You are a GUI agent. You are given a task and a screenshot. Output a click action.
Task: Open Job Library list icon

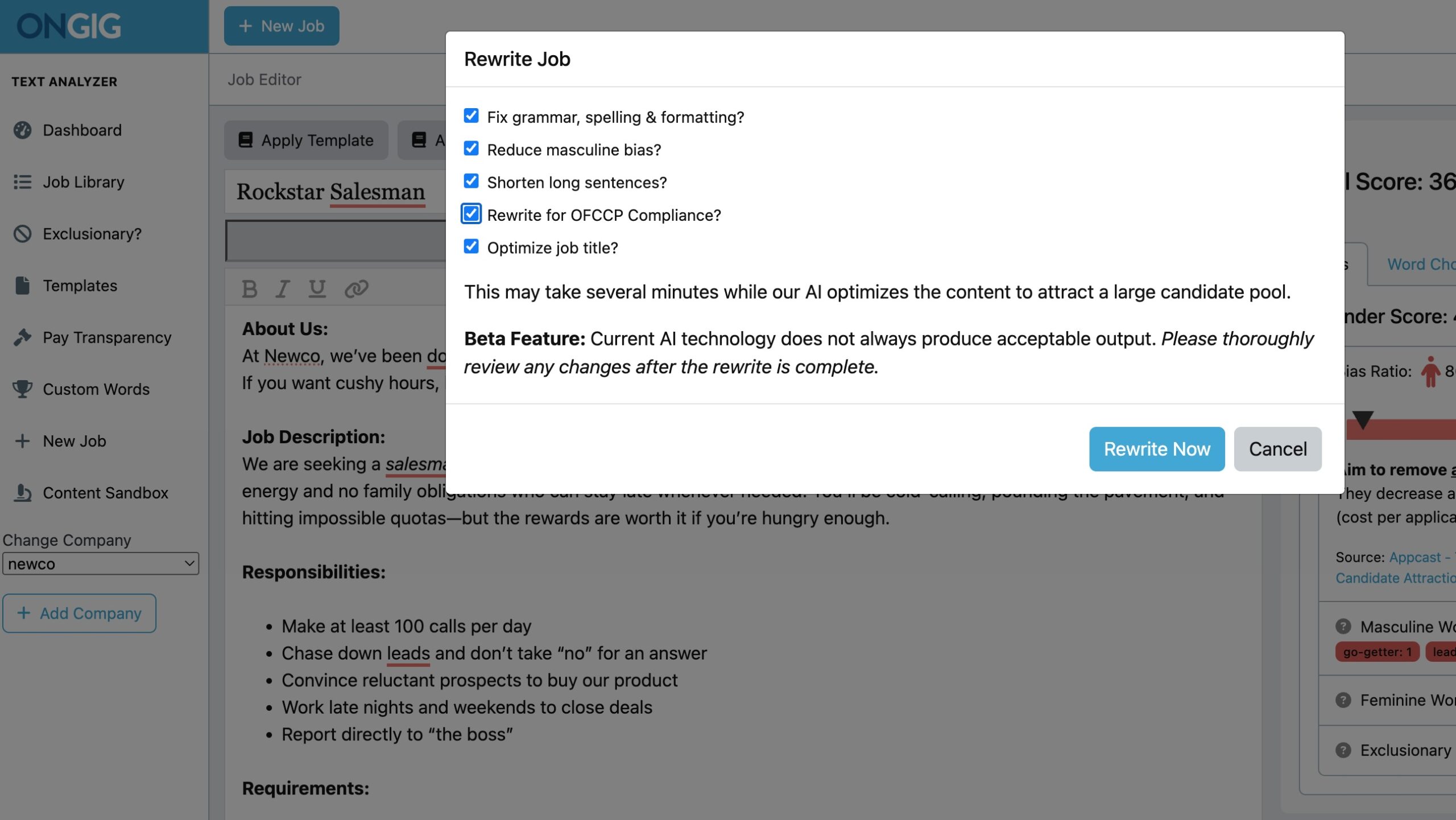pyautogui.click(x=23, y=182)
